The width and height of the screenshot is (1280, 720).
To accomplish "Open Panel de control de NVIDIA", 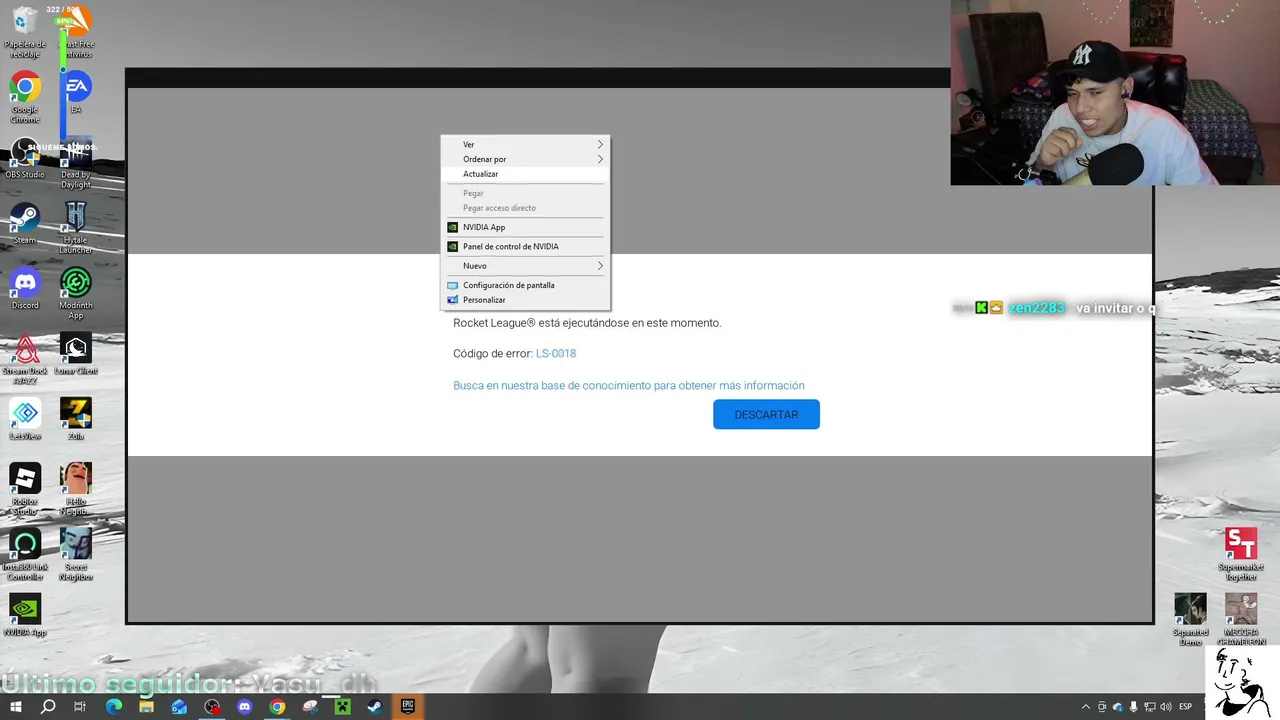I will tap(525, 246).
